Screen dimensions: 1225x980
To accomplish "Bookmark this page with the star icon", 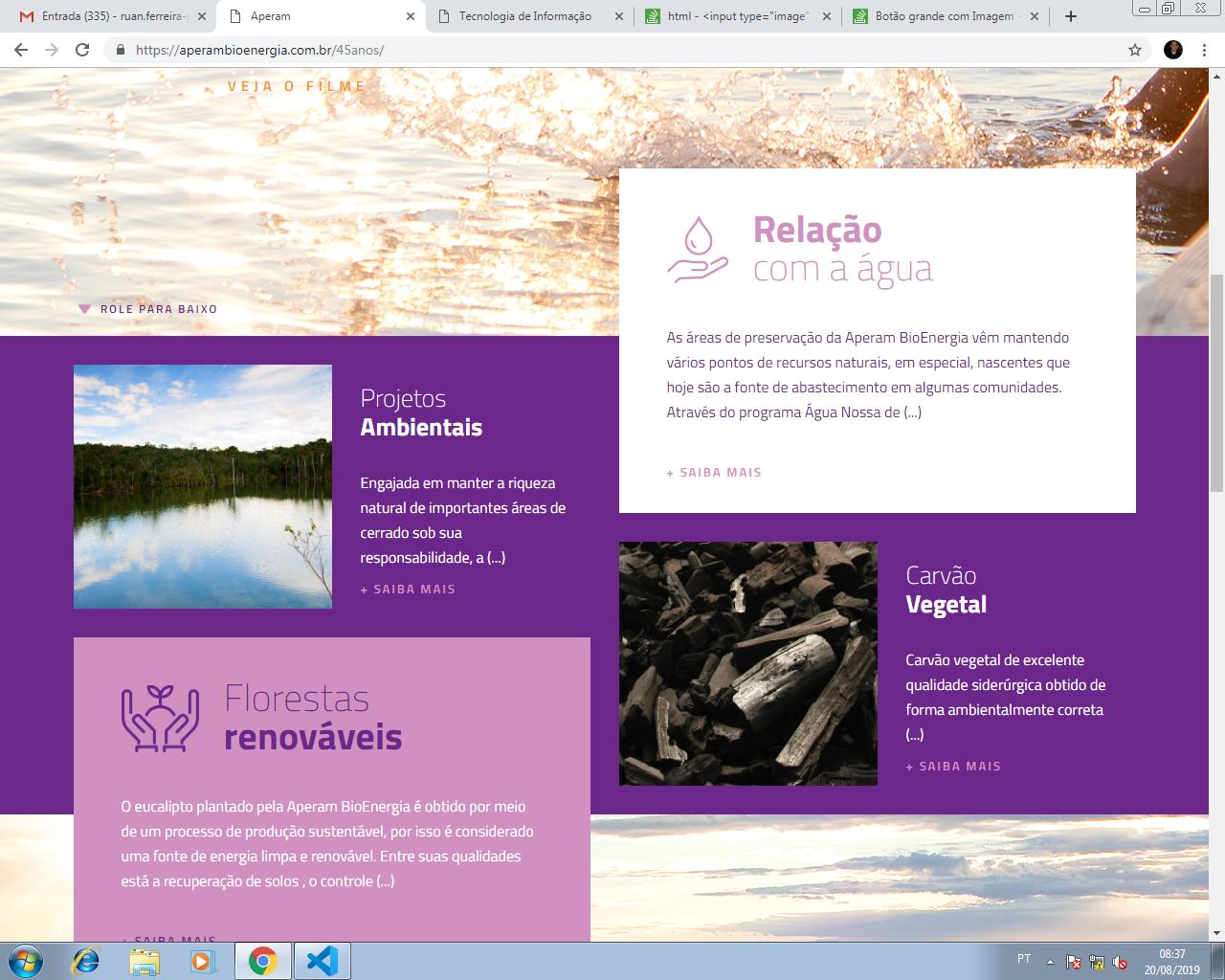I will [x=1135, y=50].
